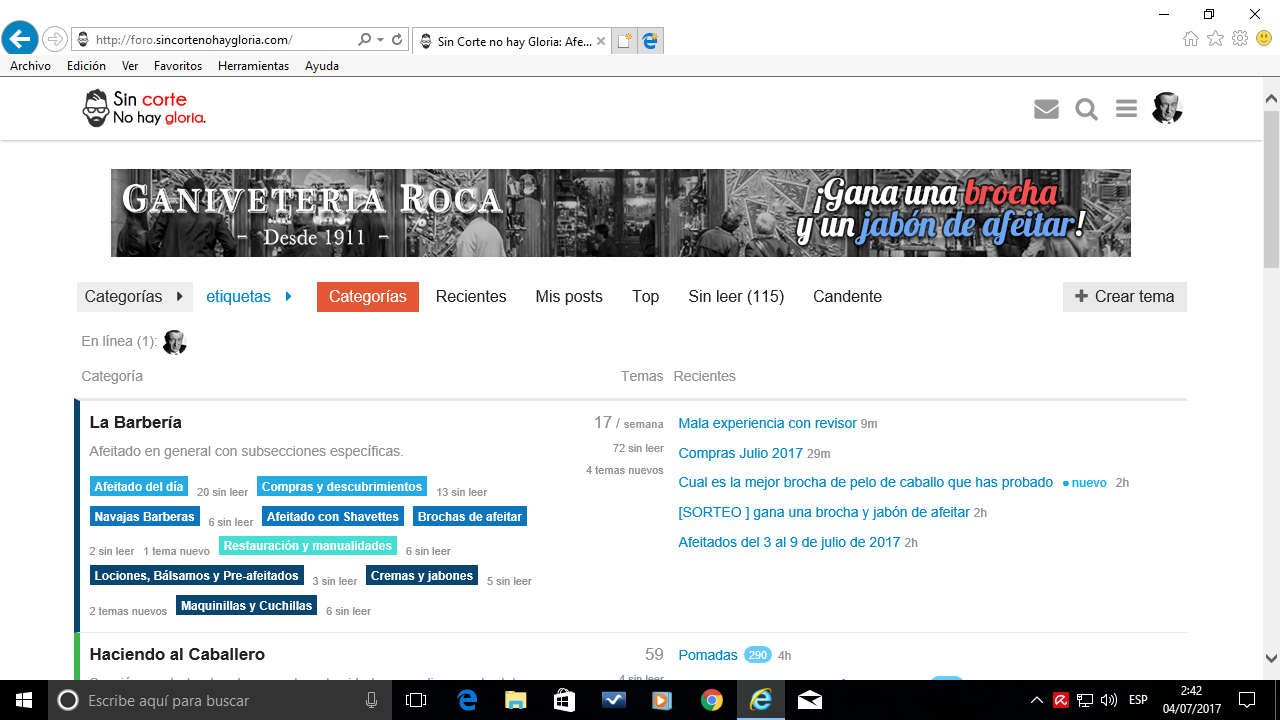Open topic Mala experiencia con revisor
The height and width of the screenshot is (720, 1280).
767,424
